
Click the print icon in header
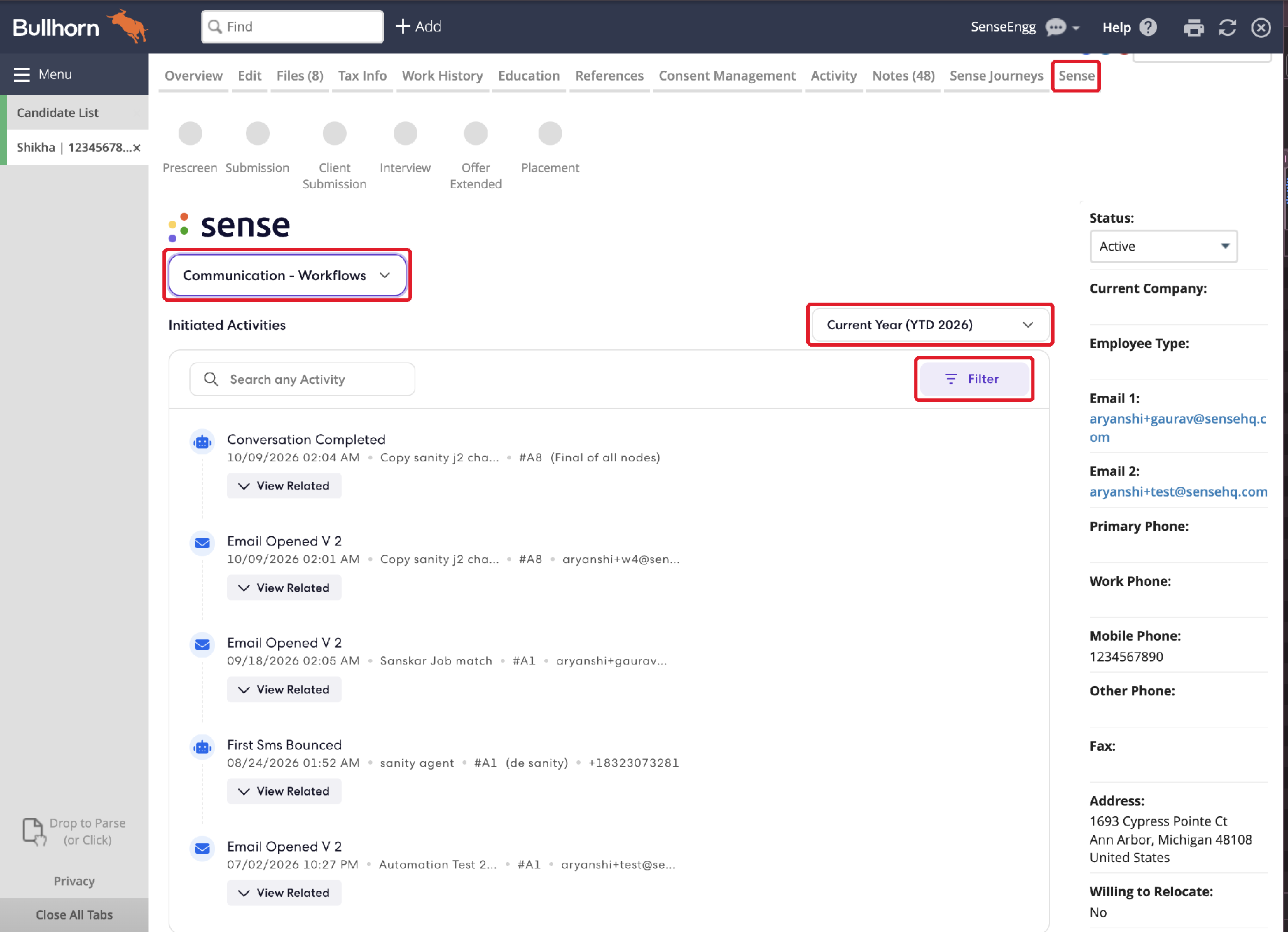tap(1193, 27)
